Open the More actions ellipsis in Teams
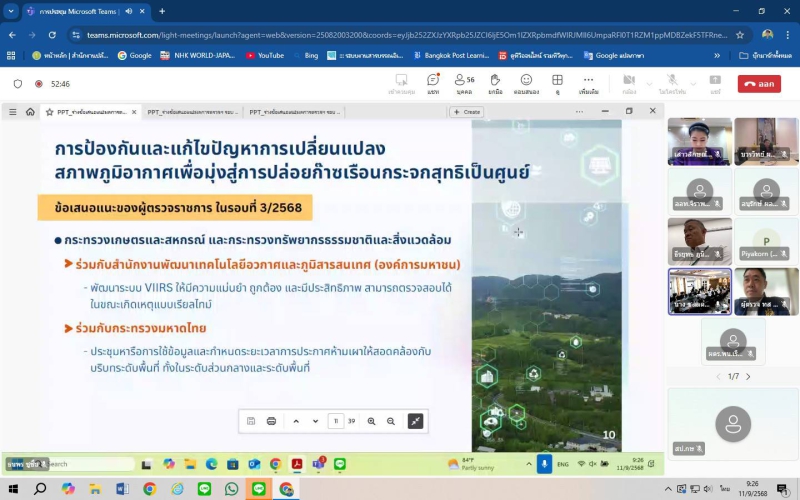The height and width of the screenshot is (500, 800). 588,84
